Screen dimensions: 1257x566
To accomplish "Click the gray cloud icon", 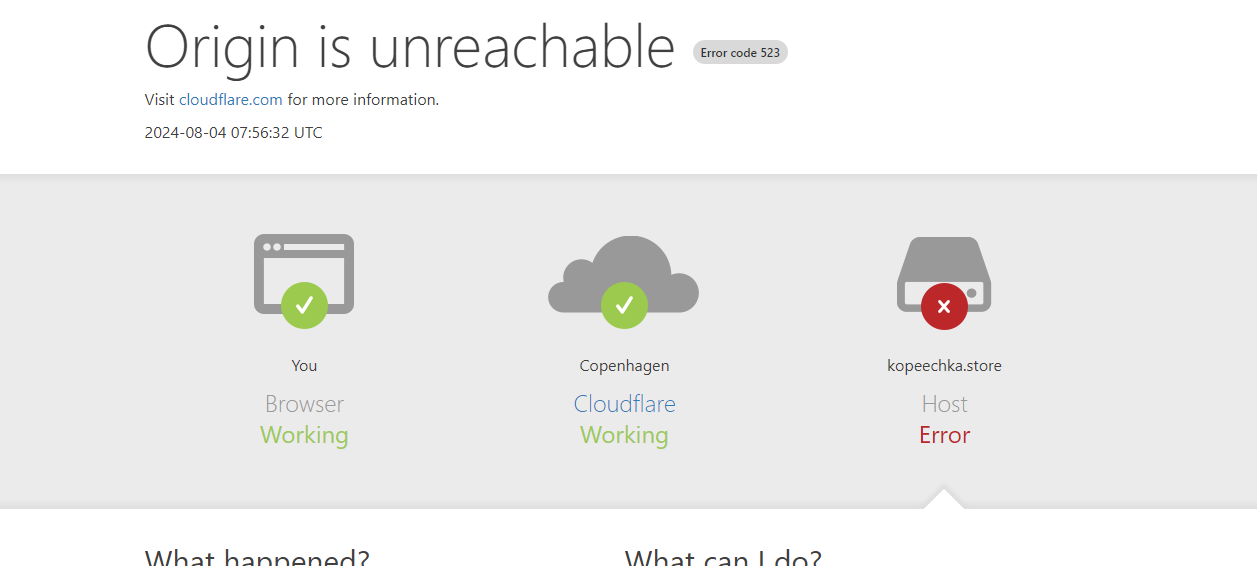I will pyautogui.click(x=623, y=274).
